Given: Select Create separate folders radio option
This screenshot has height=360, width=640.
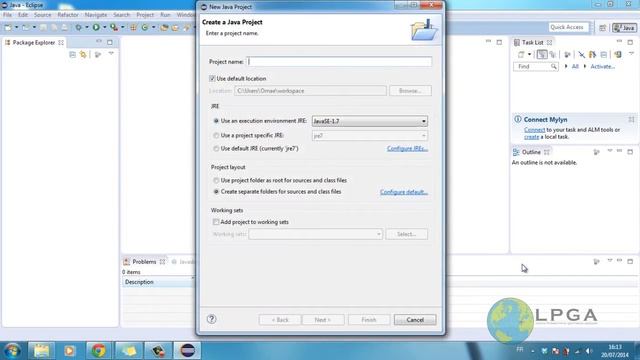Looking at the screenshot, I should [216, 191].
